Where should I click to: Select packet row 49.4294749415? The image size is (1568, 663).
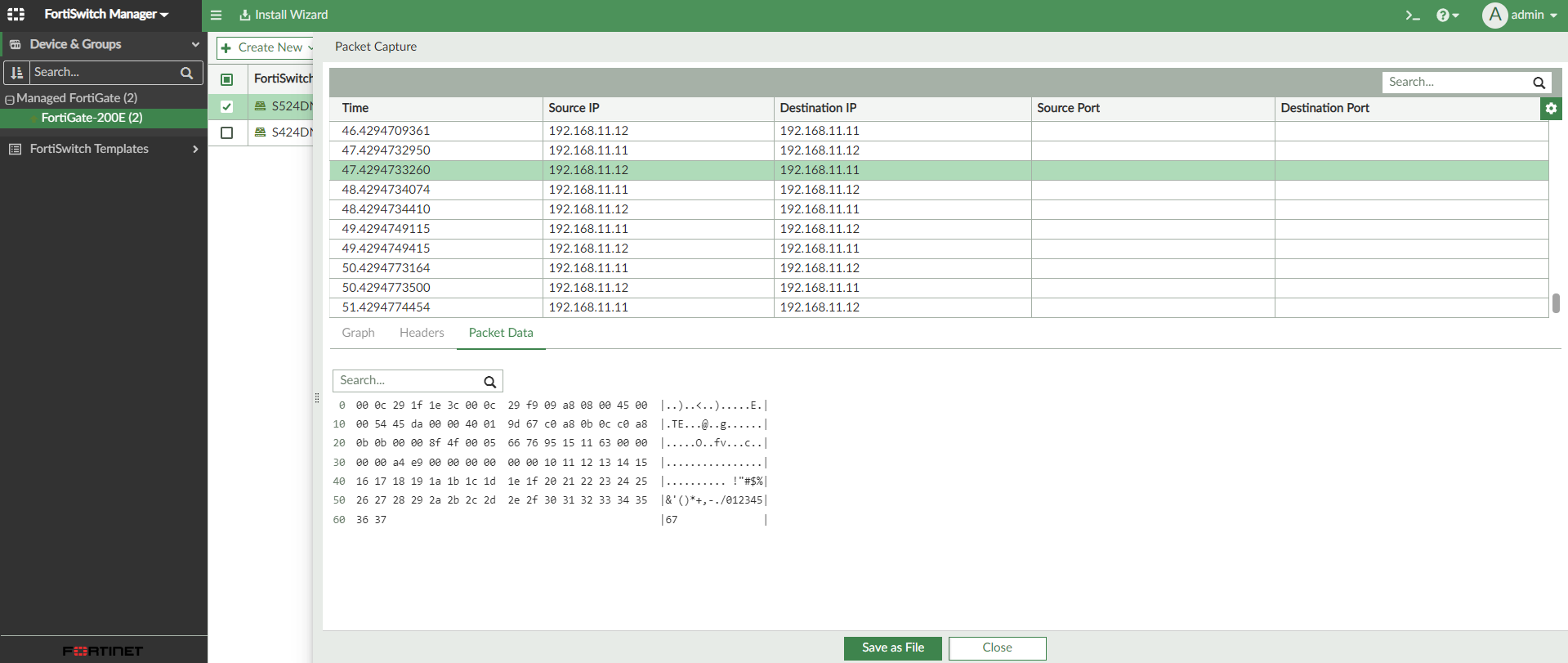click(939, 249)
